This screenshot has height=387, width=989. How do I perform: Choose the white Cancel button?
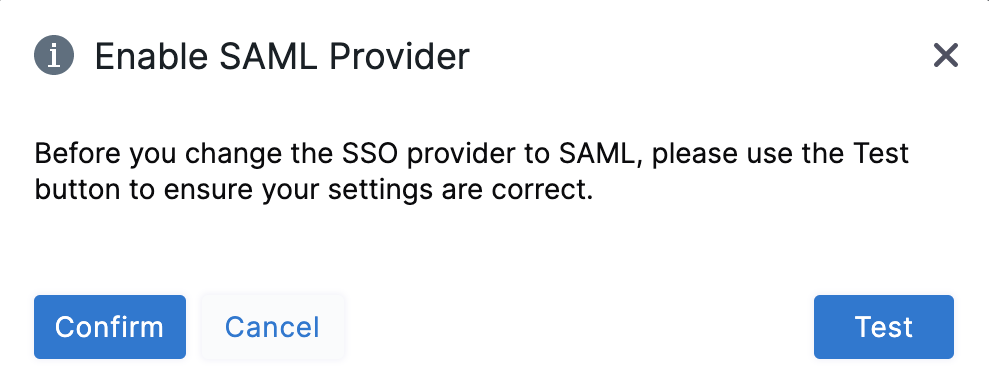[x=272, y=326]
